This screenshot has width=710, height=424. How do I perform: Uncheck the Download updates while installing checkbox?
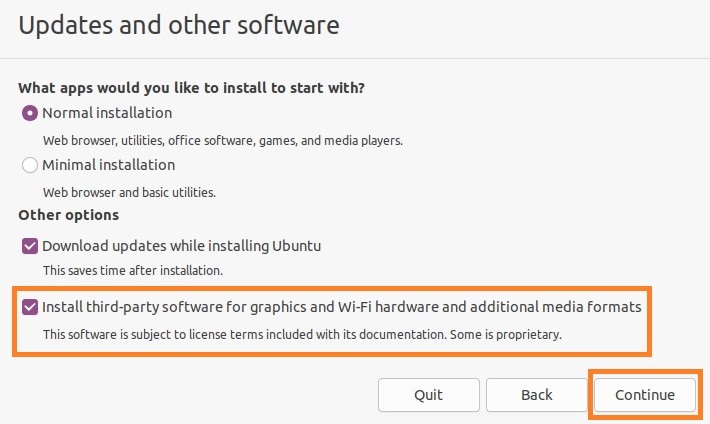point(30,246)
